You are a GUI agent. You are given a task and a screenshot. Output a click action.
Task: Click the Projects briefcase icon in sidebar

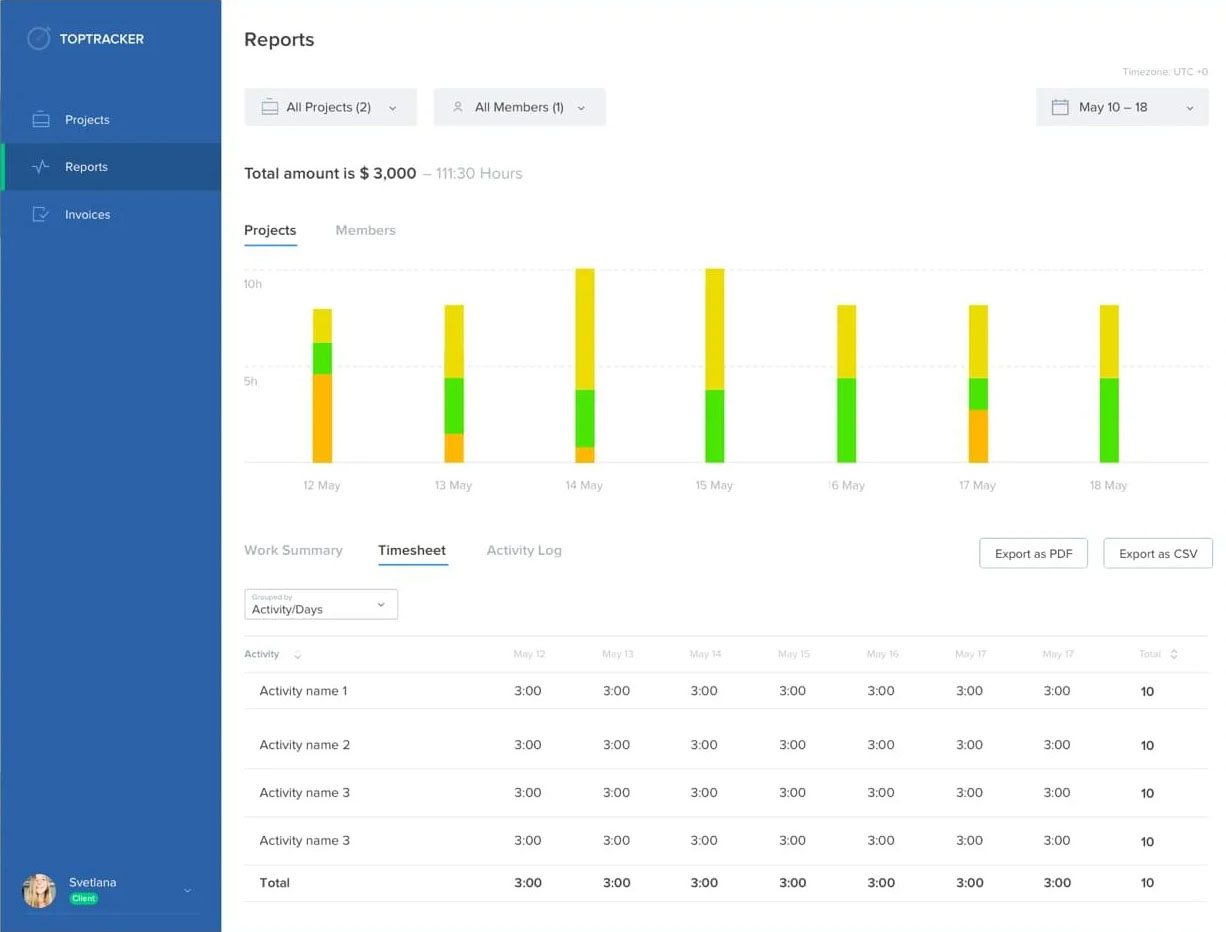coord(41,120)
